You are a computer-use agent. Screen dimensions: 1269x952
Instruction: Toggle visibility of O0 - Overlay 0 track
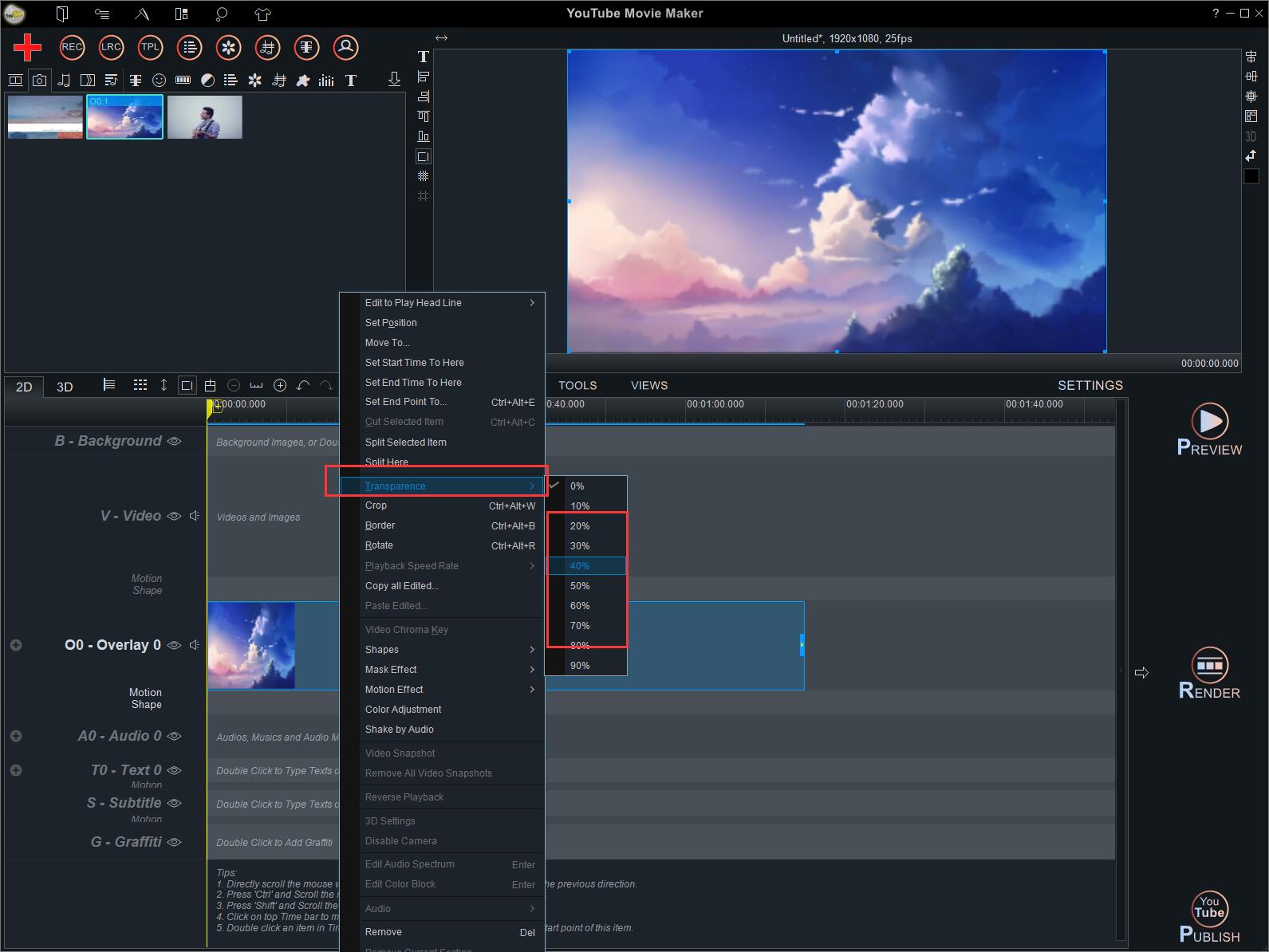click(174, 645)
